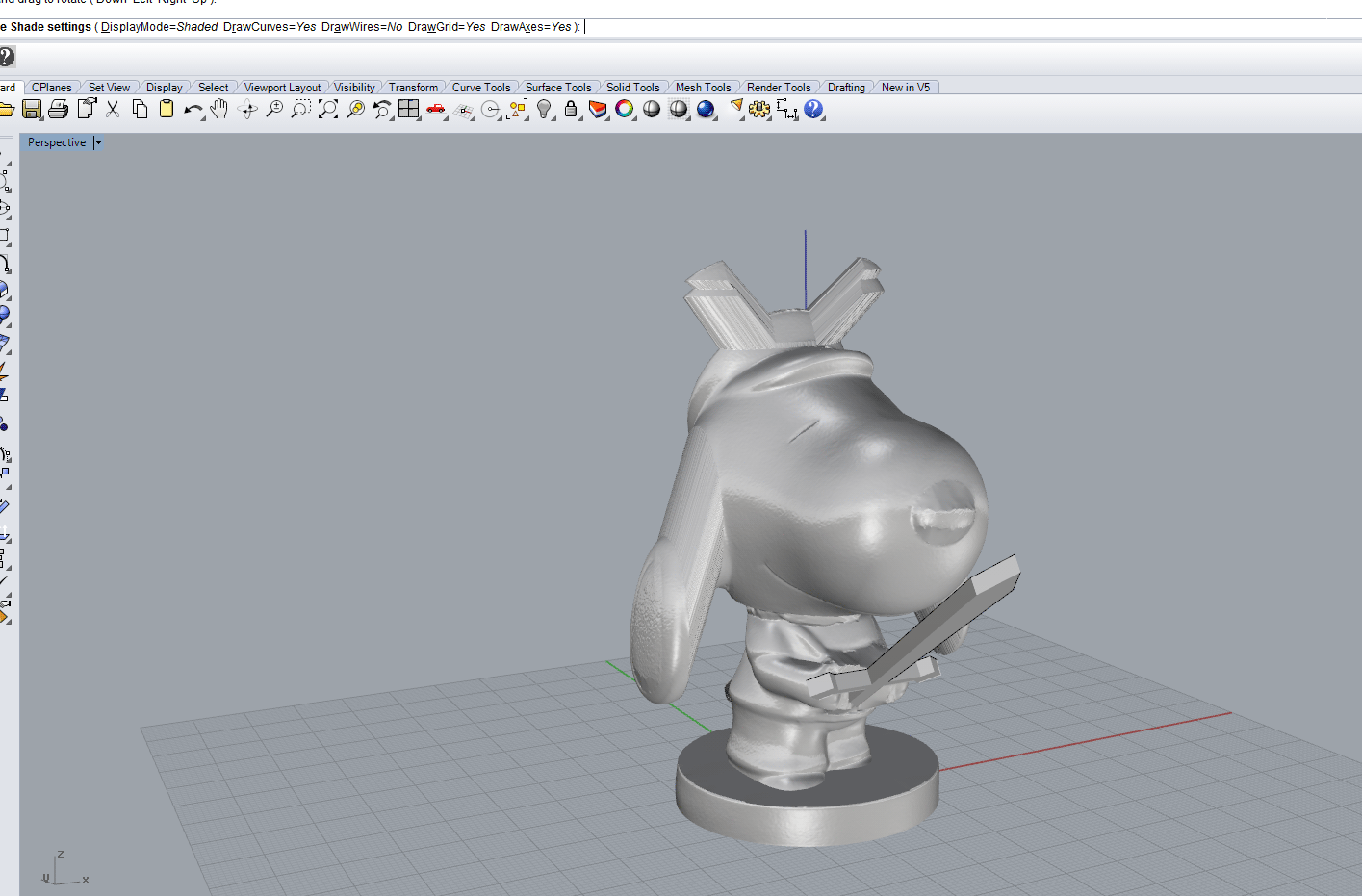Image resolution: width=1362 pixels, height=896 pixels.
Task: Click the Save file icon
Action: click(32, 110)
